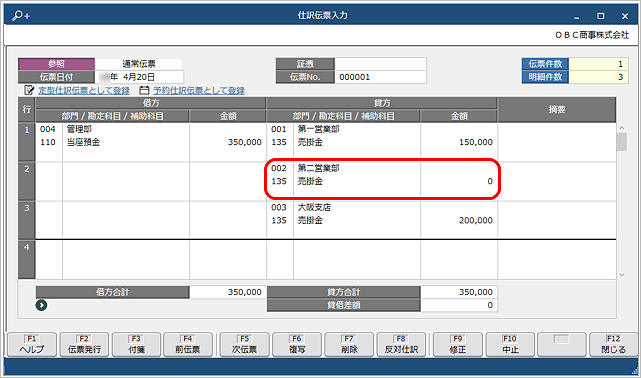Close the 仕訳伝票入力 window
The image size is (641, 378).
pos(625,16)
